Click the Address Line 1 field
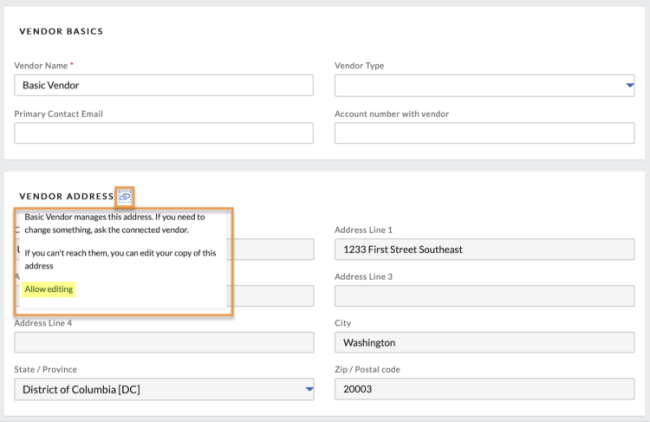 [x=484, y=250]
